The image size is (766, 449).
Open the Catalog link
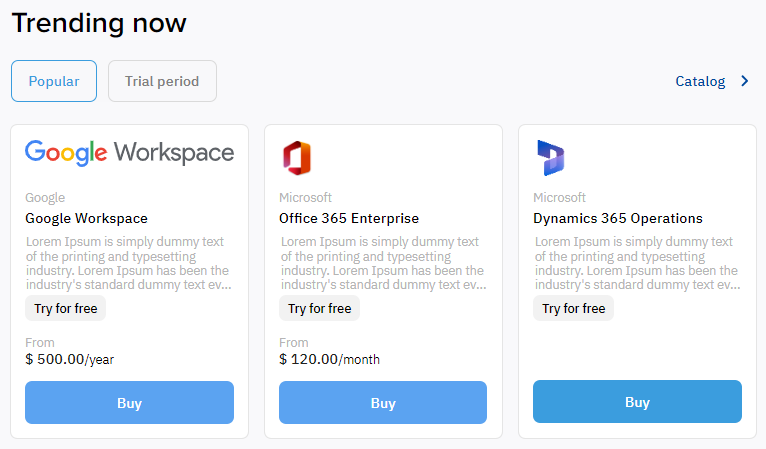[700, 81]
